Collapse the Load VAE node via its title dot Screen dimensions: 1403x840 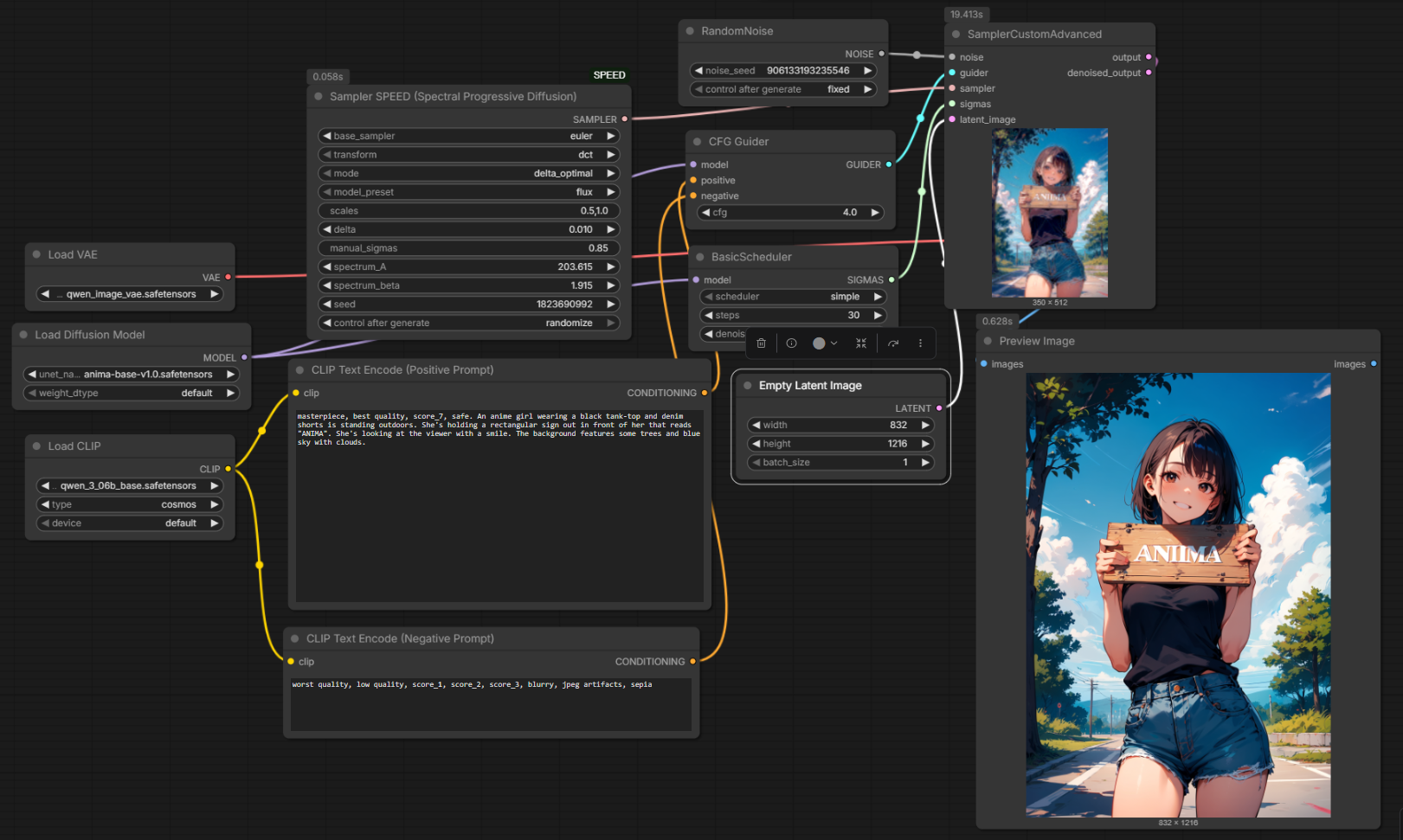tap(36, 254)
